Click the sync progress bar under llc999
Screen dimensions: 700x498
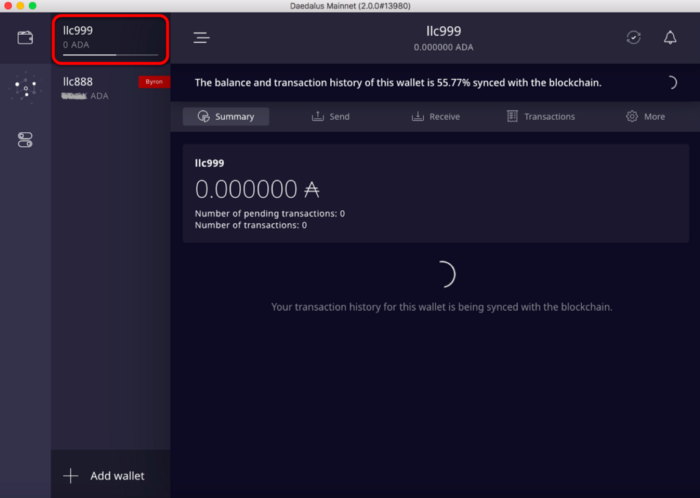[x=110, y=55]
